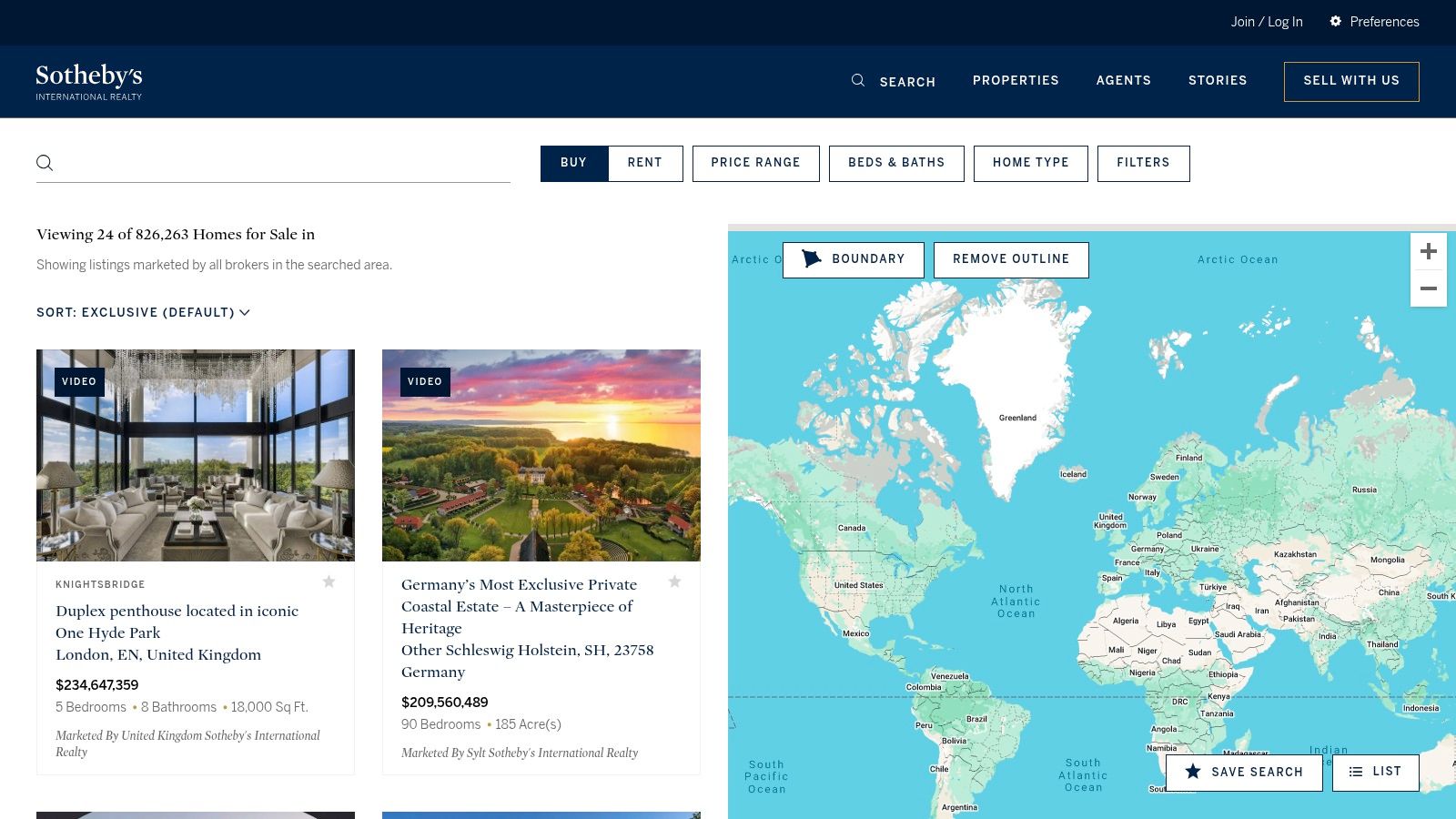This screenshot has width=1456, height=819.
Task: Zoom out the map with minus button
Action: pos(1429,288)
